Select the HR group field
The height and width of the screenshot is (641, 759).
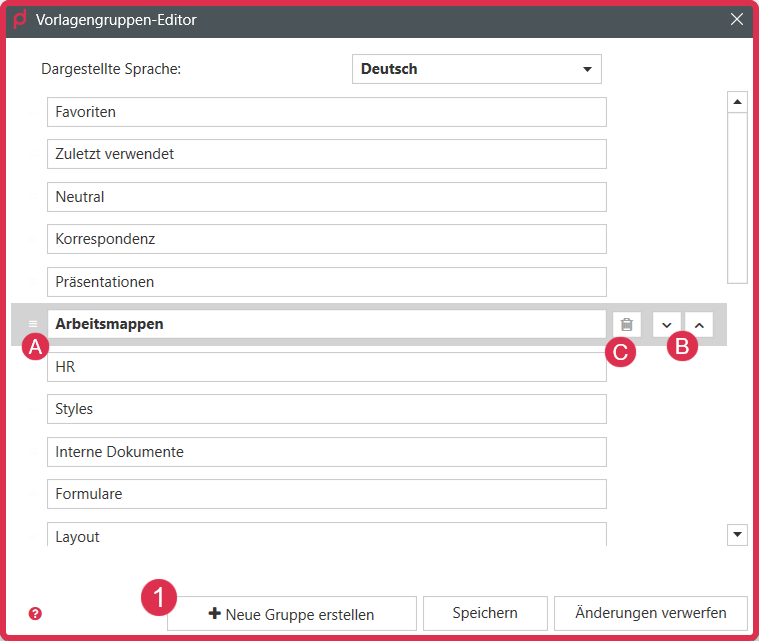pyautogui.click(x=327, y=366)
